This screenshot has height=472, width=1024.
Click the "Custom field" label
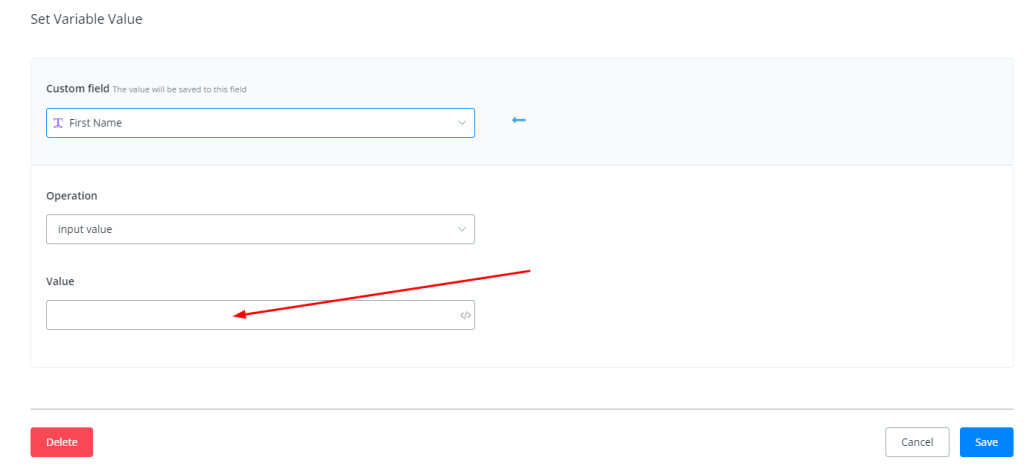[77, 89]
